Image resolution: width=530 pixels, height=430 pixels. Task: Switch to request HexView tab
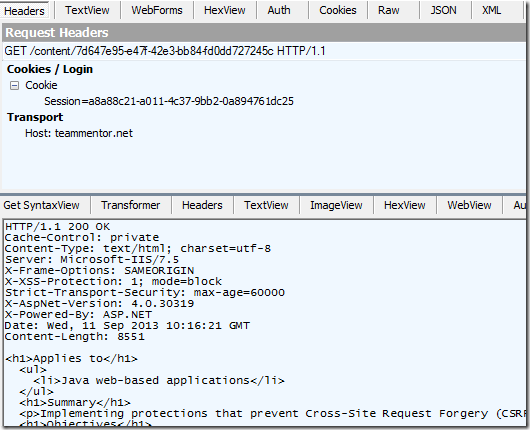[224, 10]
